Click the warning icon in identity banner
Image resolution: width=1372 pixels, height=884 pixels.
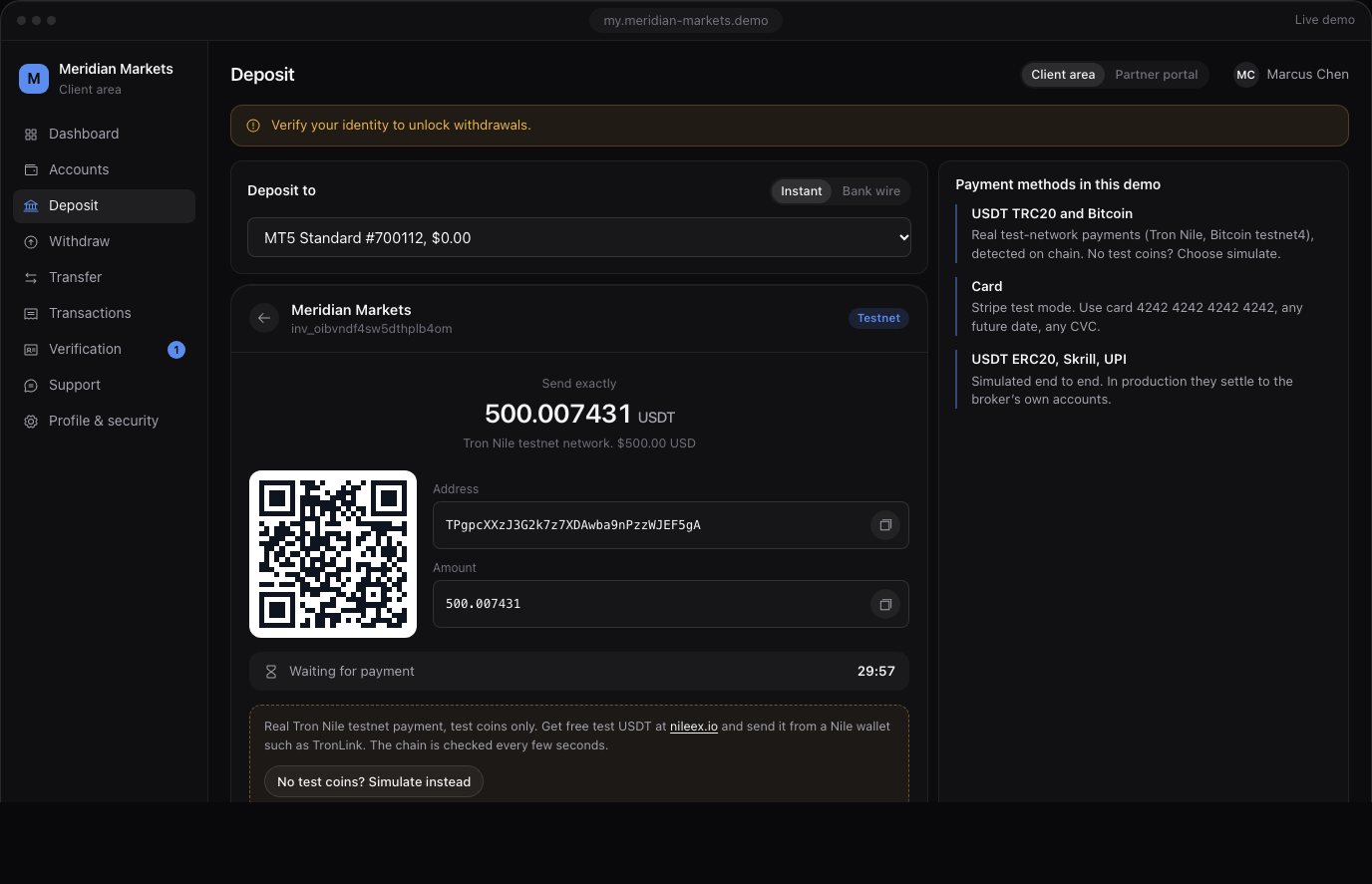[x=253, y=126]
